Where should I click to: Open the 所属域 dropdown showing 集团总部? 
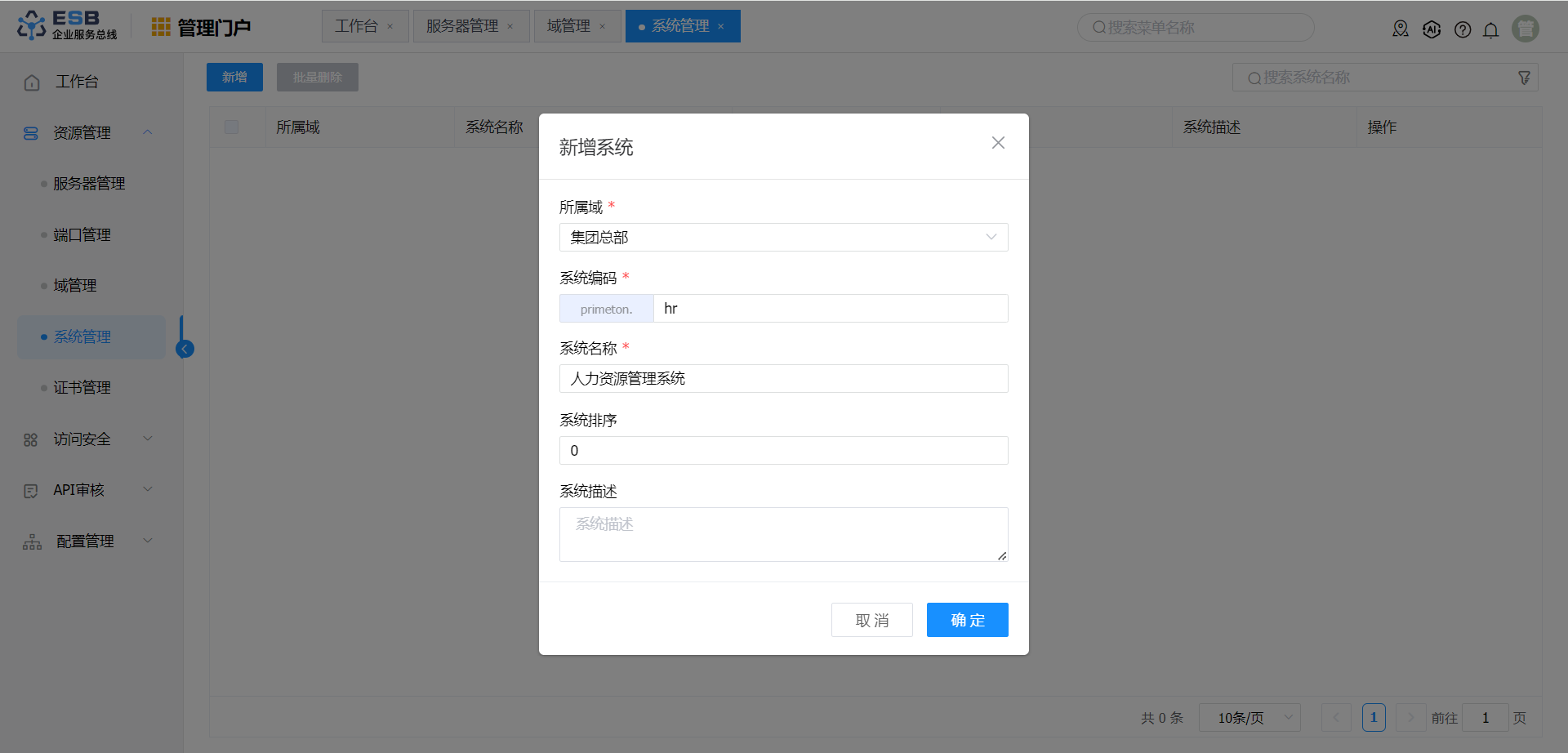pos(783,238)
